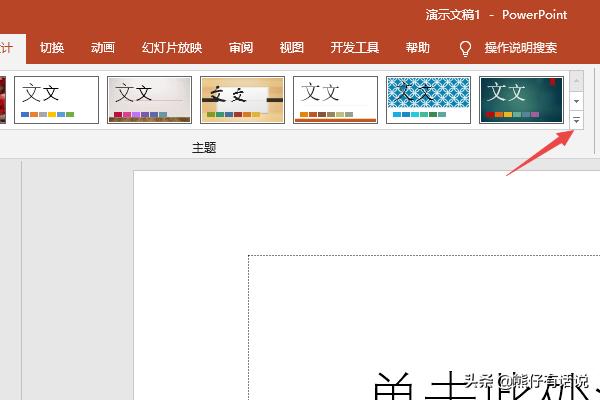Expand the full themes gallery
Viewport: 600px width, 400px height.
[x=576, y=120]
